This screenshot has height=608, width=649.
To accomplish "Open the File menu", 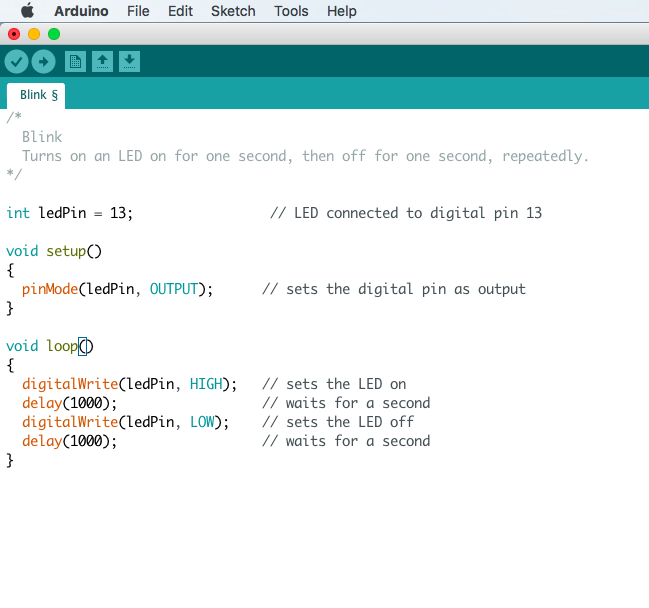I will coord(138,11).
